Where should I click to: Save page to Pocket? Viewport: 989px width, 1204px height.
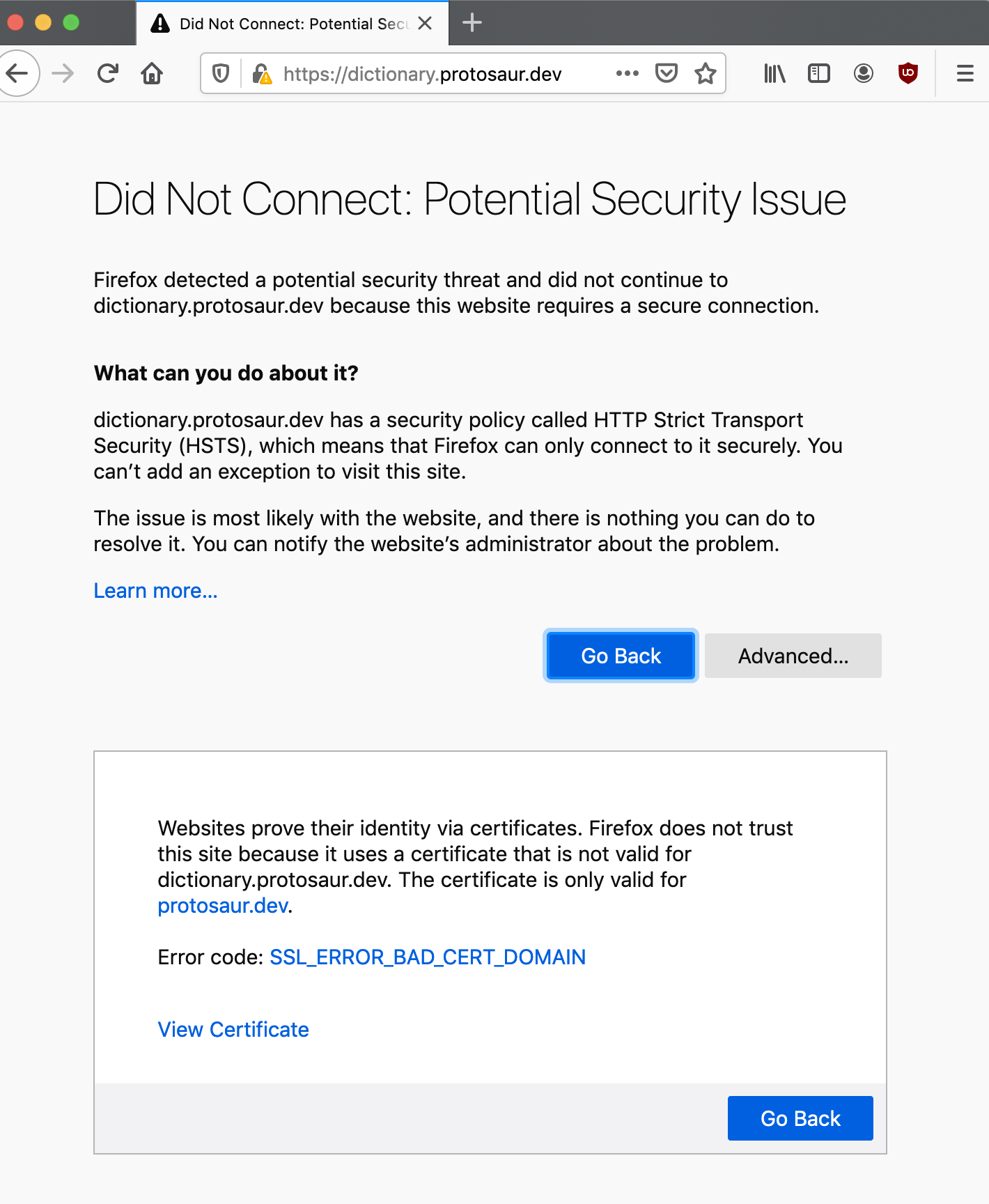click(667, 73)
